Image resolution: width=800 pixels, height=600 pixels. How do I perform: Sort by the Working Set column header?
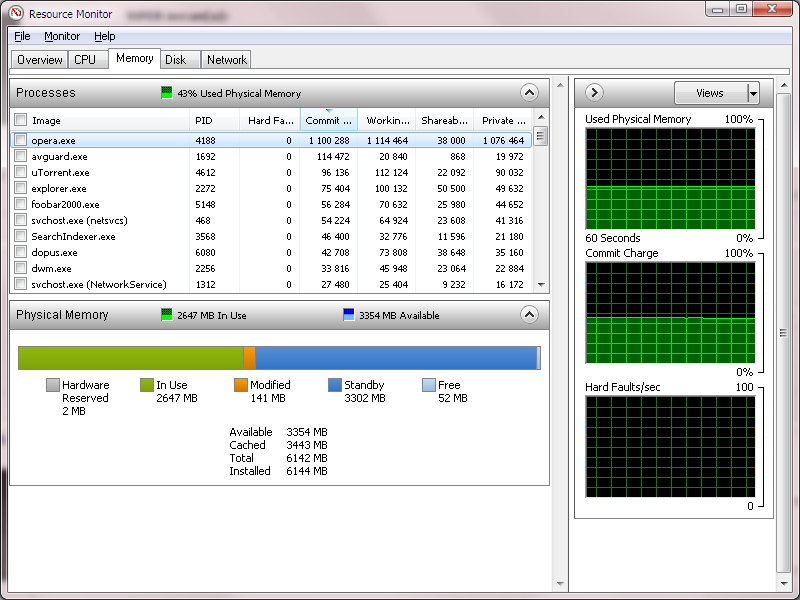click(387, 120)
